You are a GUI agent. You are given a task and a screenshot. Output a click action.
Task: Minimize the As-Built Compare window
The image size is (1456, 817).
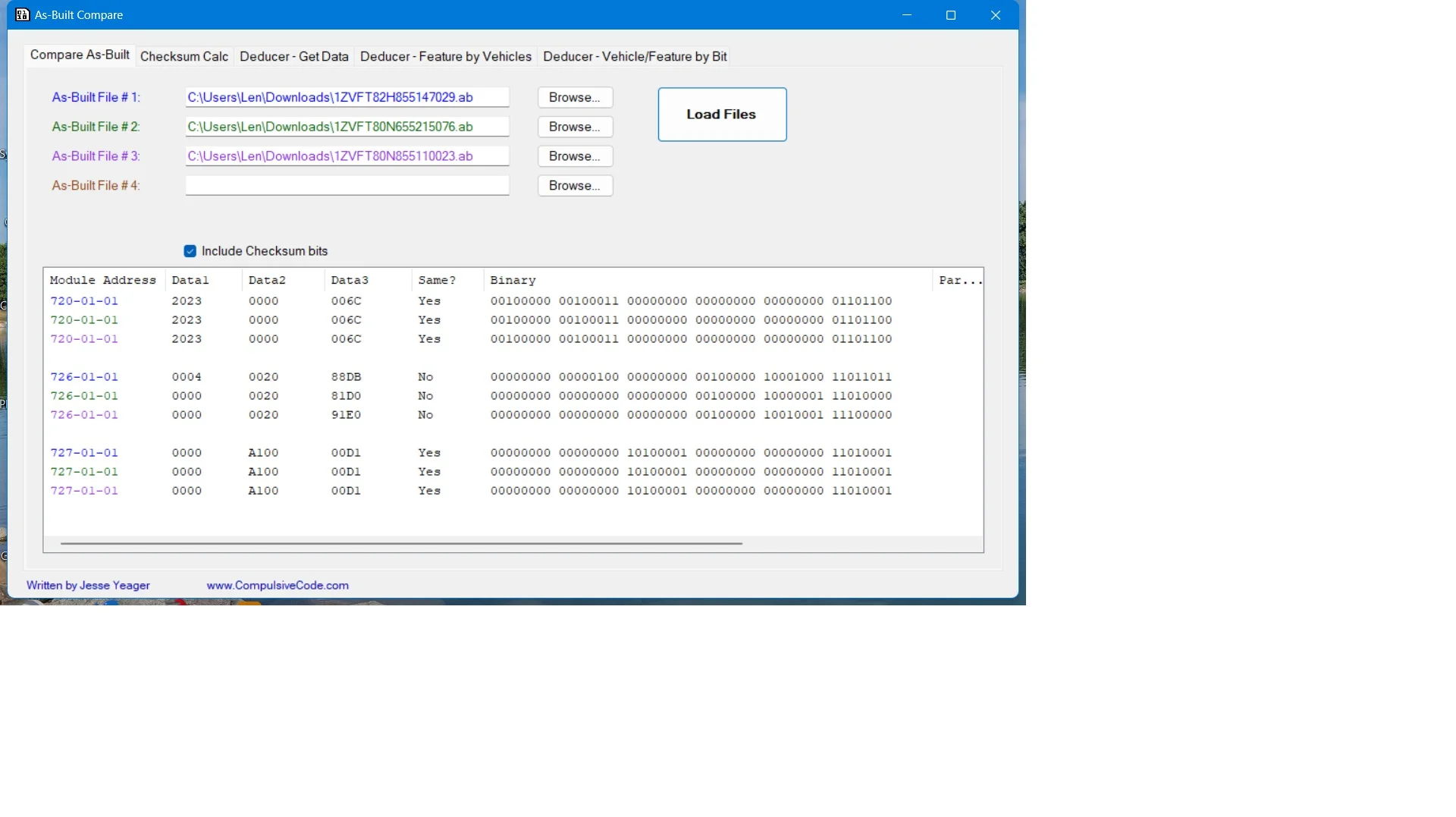click(906, 15)
